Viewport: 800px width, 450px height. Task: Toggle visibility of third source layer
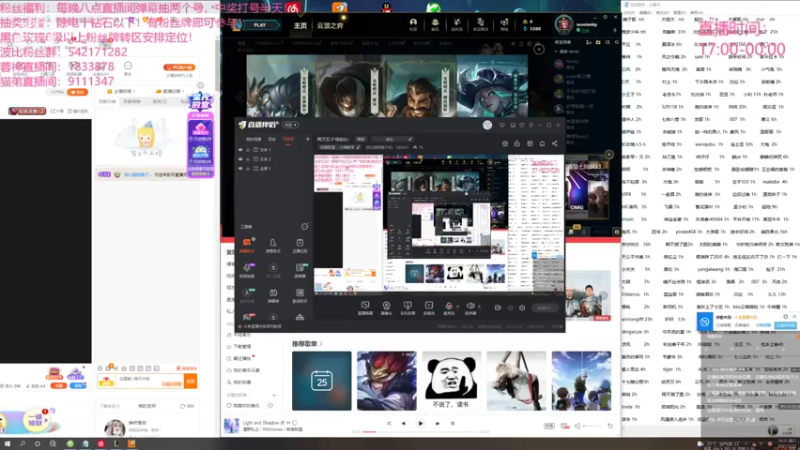pos(240,168)
